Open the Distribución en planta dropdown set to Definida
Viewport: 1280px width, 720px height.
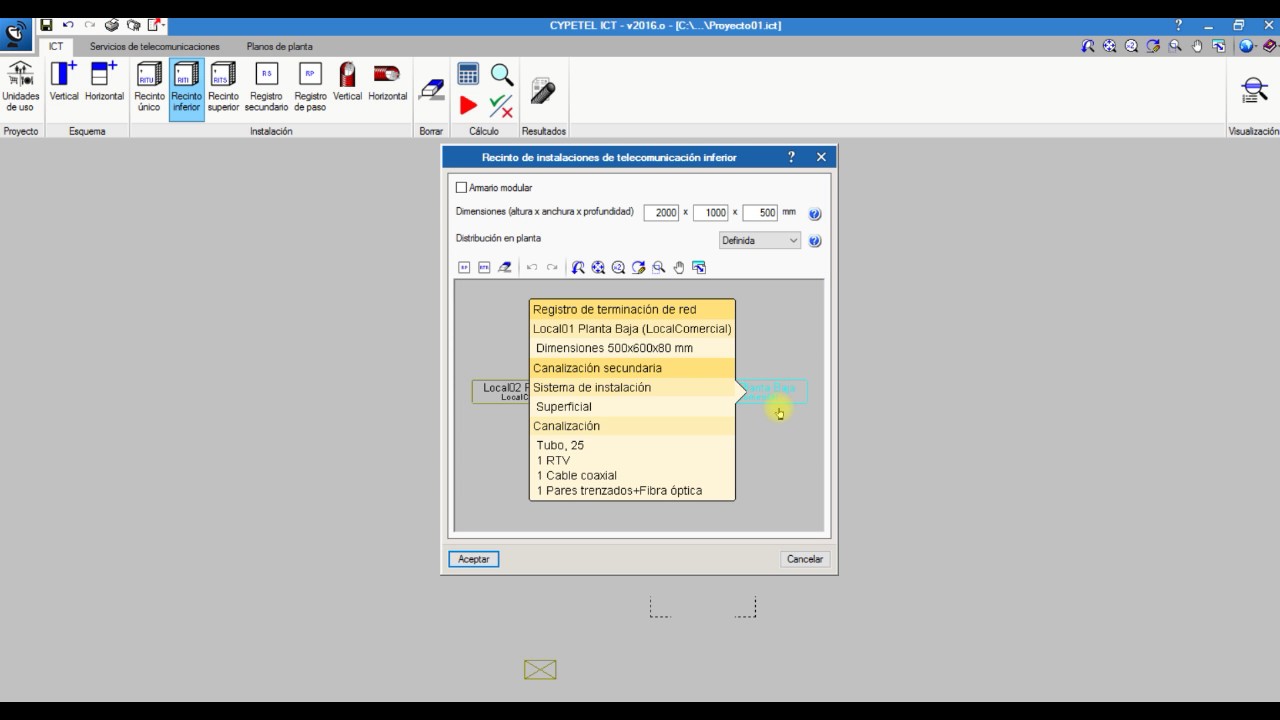[x=760, y=240]
